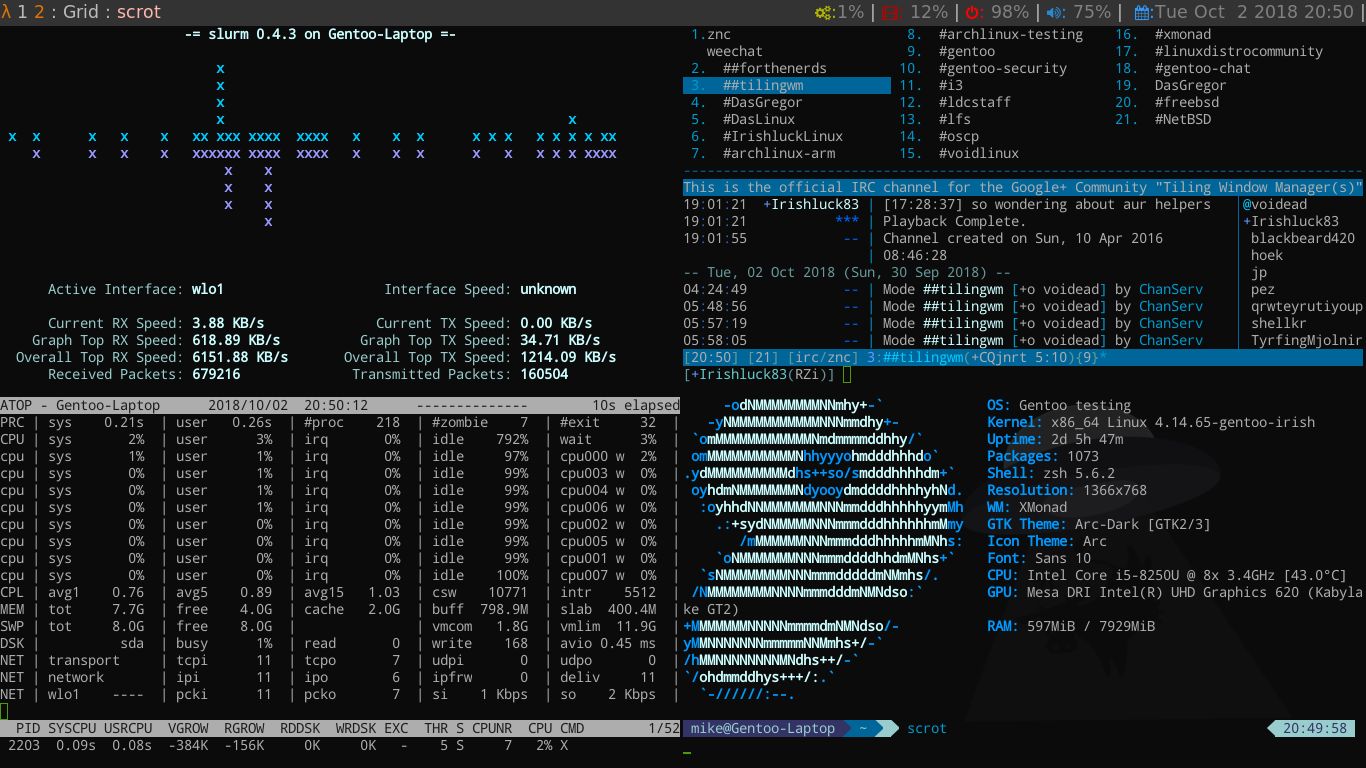Screen dimensions: 1366x768
Task: Open the calendar icon beside the date
Action: [x=1143, y=12]
